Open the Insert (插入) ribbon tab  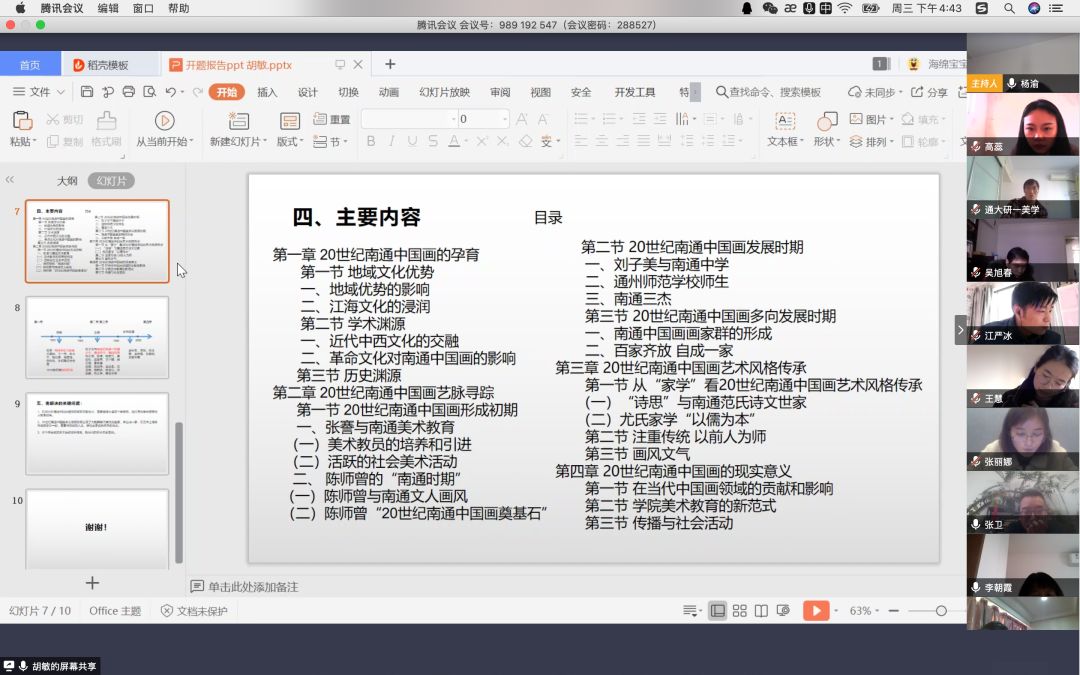[267, 92]
